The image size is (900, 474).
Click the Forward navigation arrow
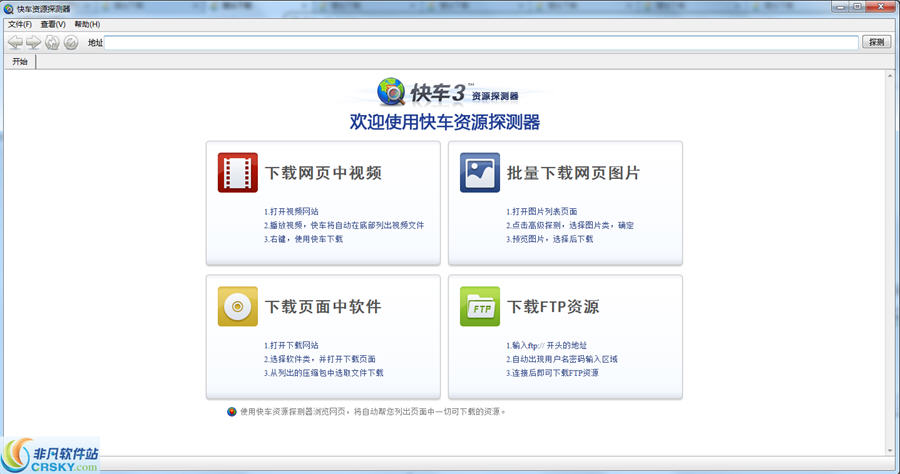tap(34, 42)
